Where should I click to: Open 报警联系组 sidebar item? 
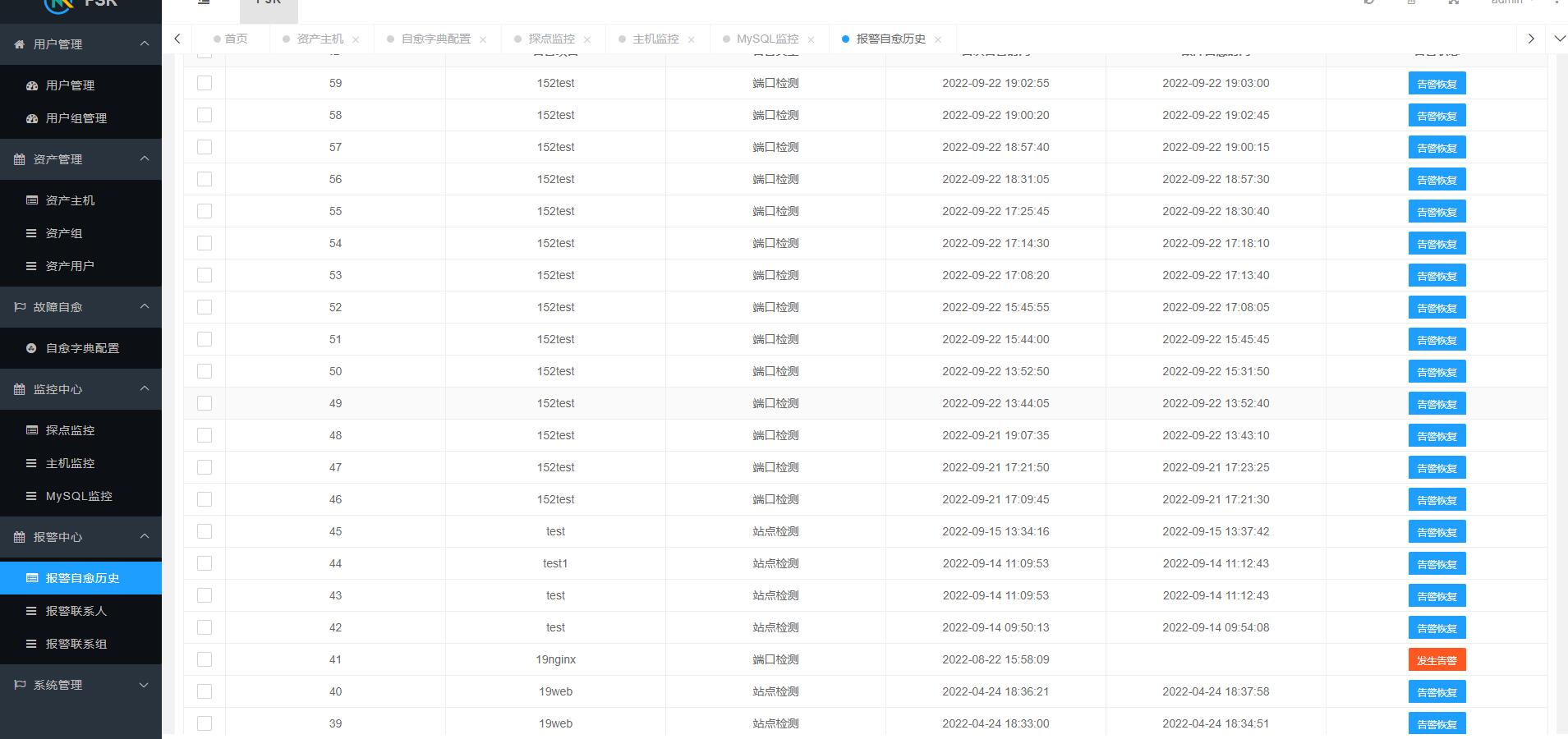coord(80,644)
